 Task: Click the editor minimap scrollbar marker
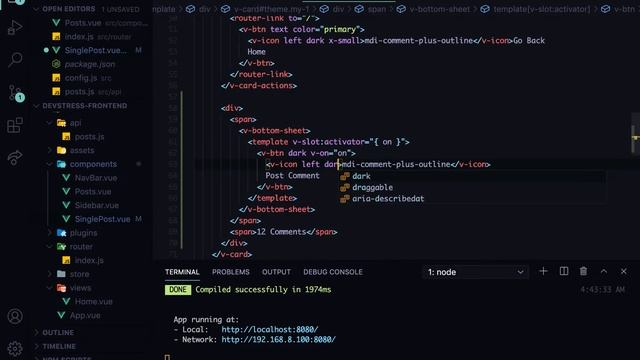click(x=635, y=138)
